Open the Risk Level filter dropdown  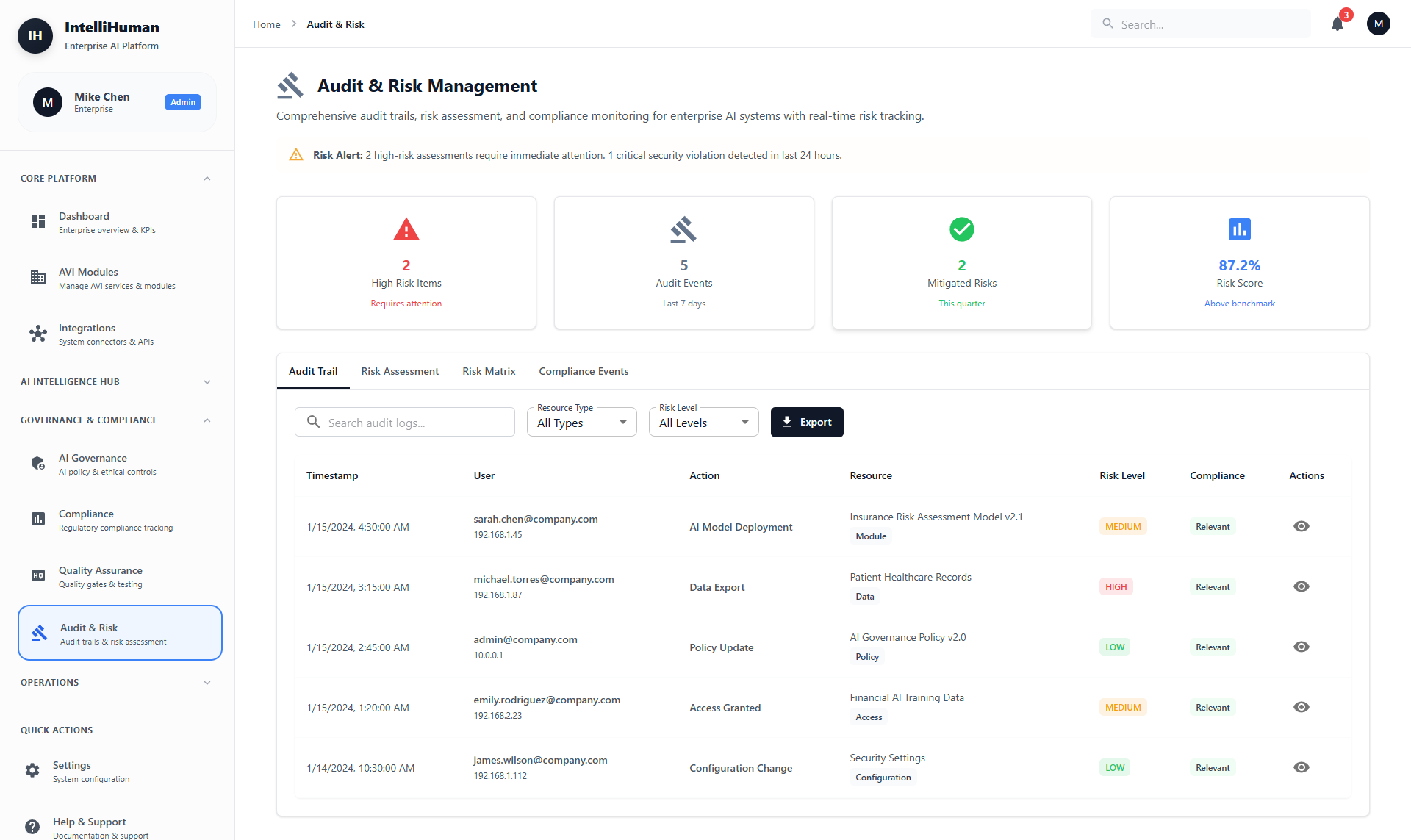pos(703,422)
